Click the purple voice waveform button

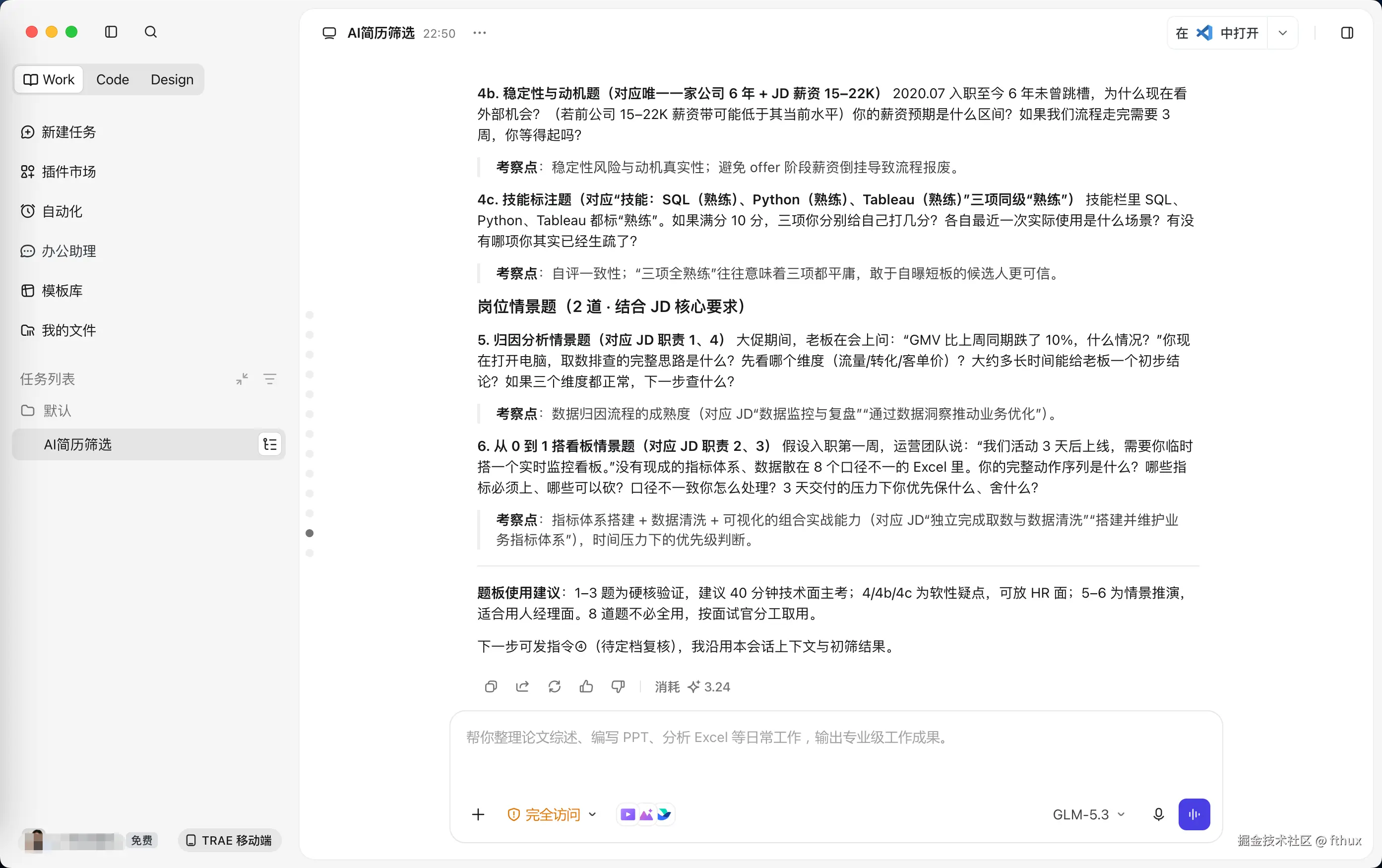[x=1194, y=814]
